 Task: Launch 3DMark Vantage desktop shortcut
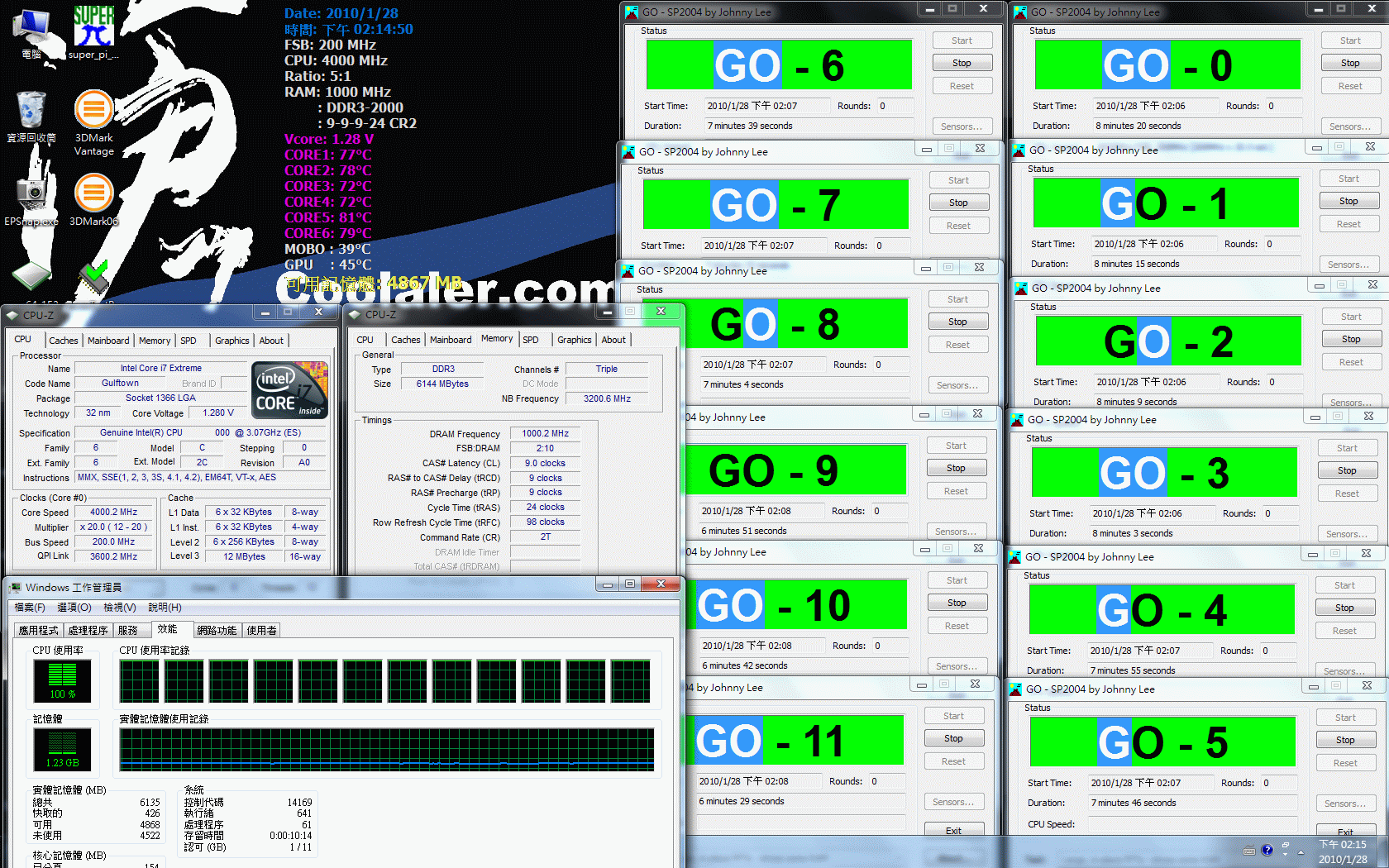pyautogui.click(x=93, y=122)
